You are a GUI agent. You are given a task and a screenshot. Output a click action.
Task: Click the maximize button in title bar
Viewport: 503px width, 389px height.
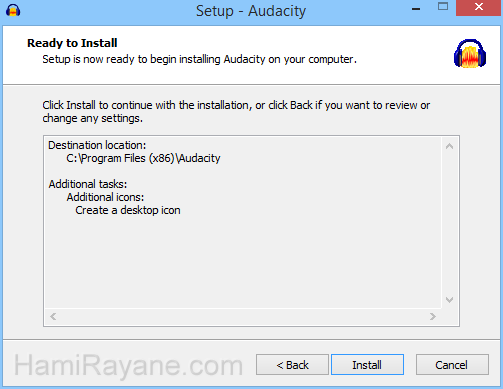(443, 7)
